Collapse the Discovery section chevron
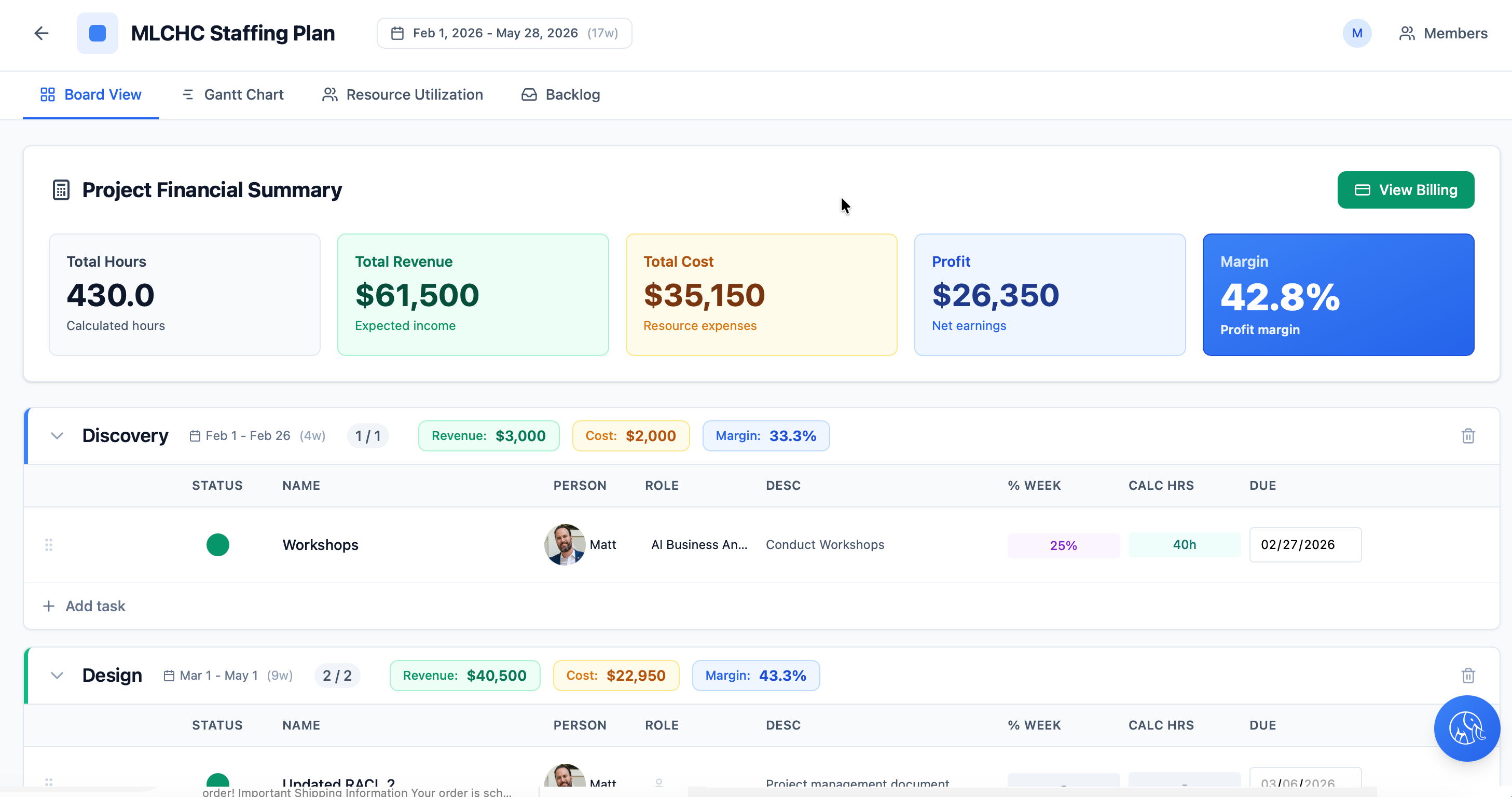1512x797 pixels. point(57,435)
